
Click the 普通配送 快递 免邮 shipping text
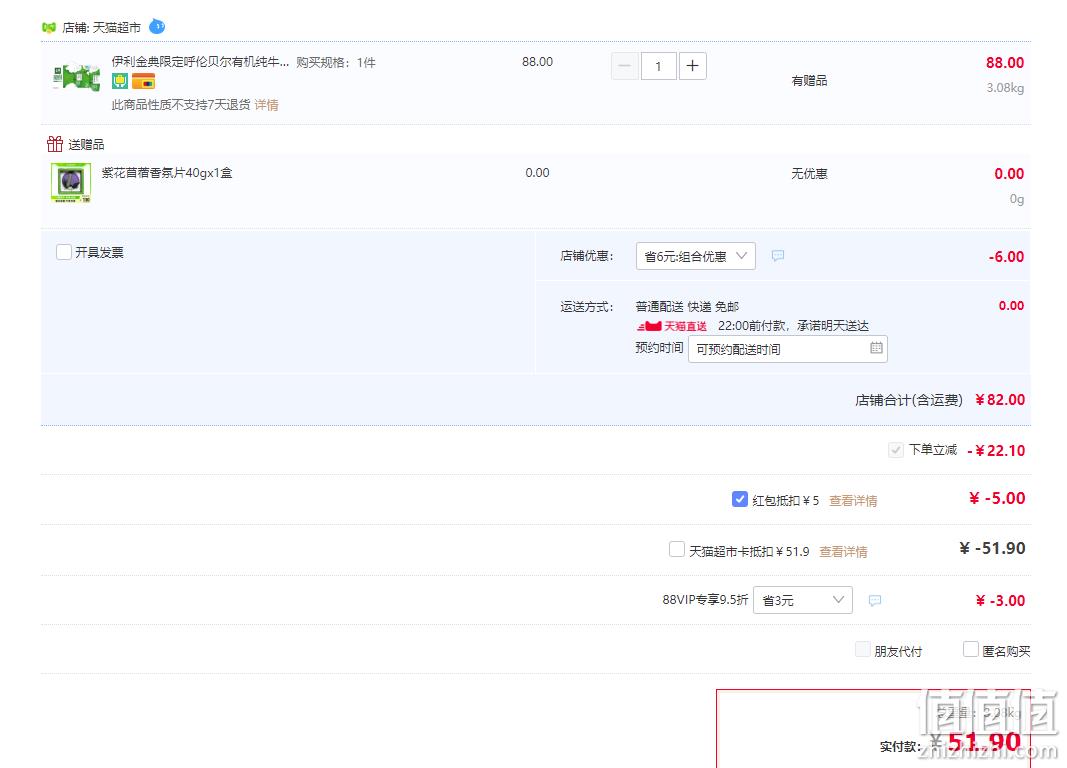point(687,307)
